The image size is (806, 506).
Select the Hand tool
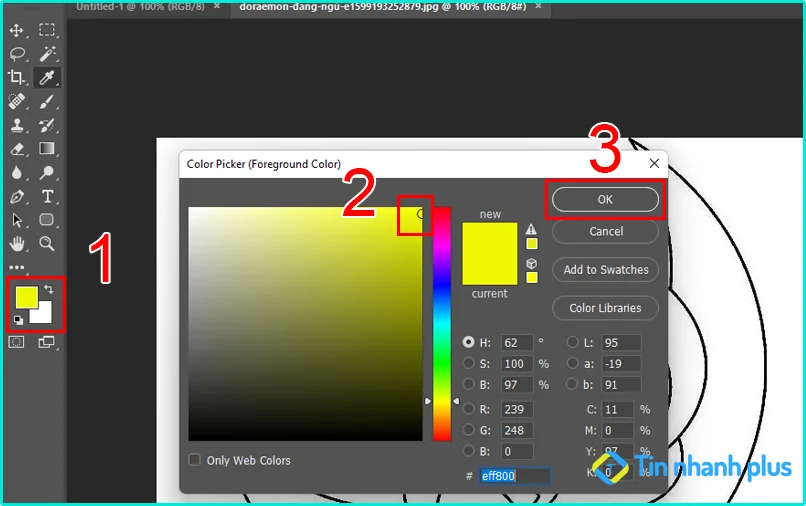coord(17,243)
